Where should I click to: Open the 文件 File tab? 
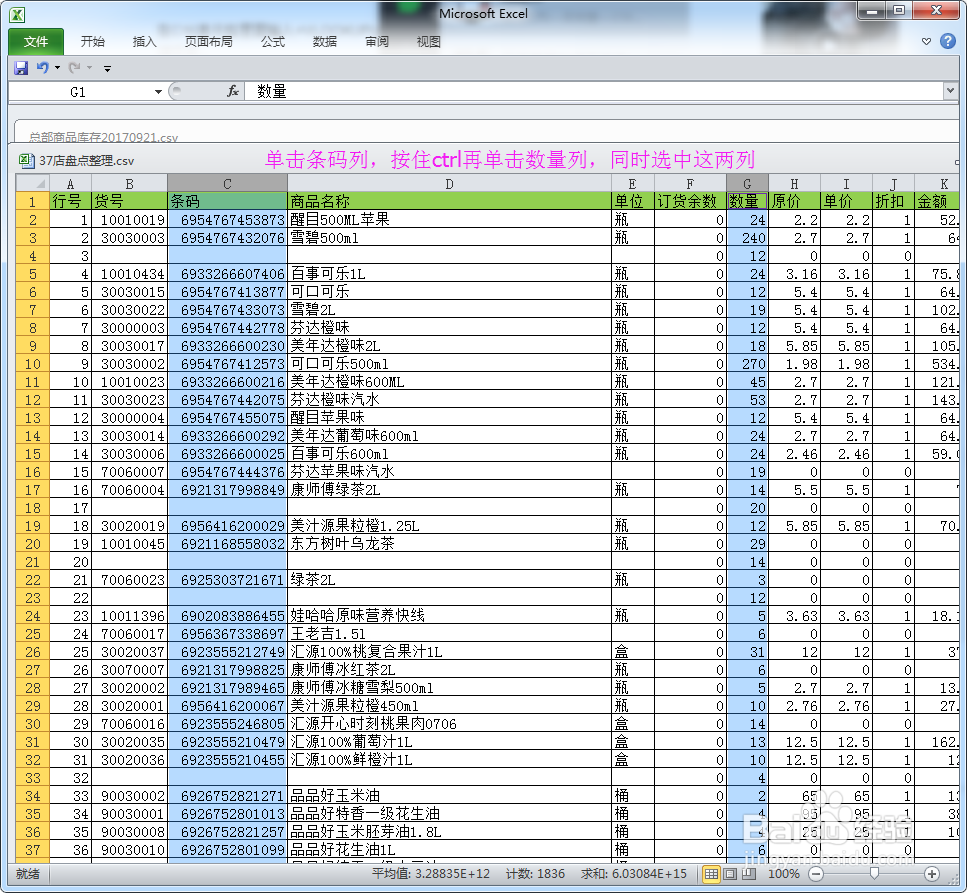[x=36, y=41]
